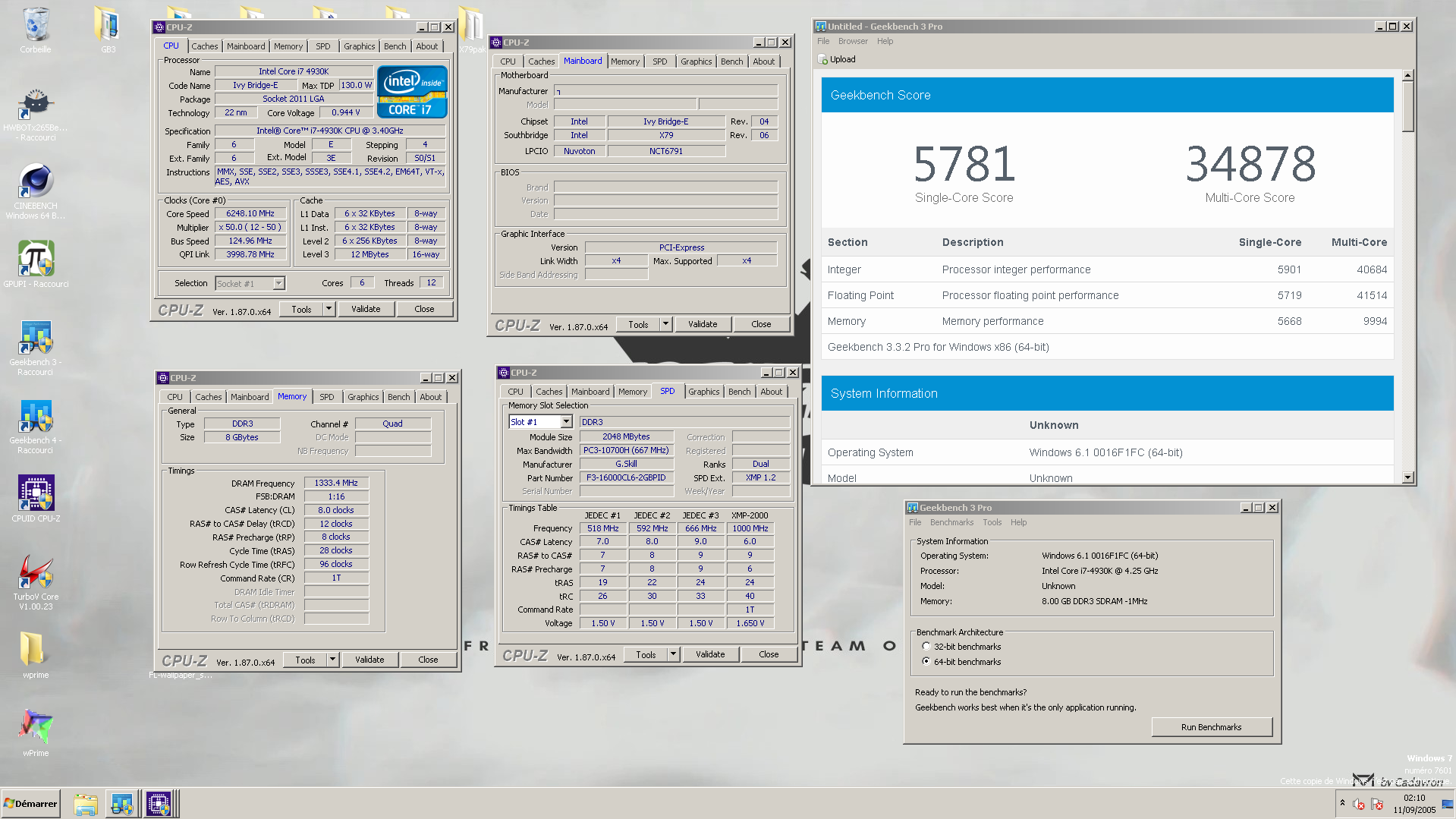Click Multiplier x 50.0 value field

tap(250, 228)
